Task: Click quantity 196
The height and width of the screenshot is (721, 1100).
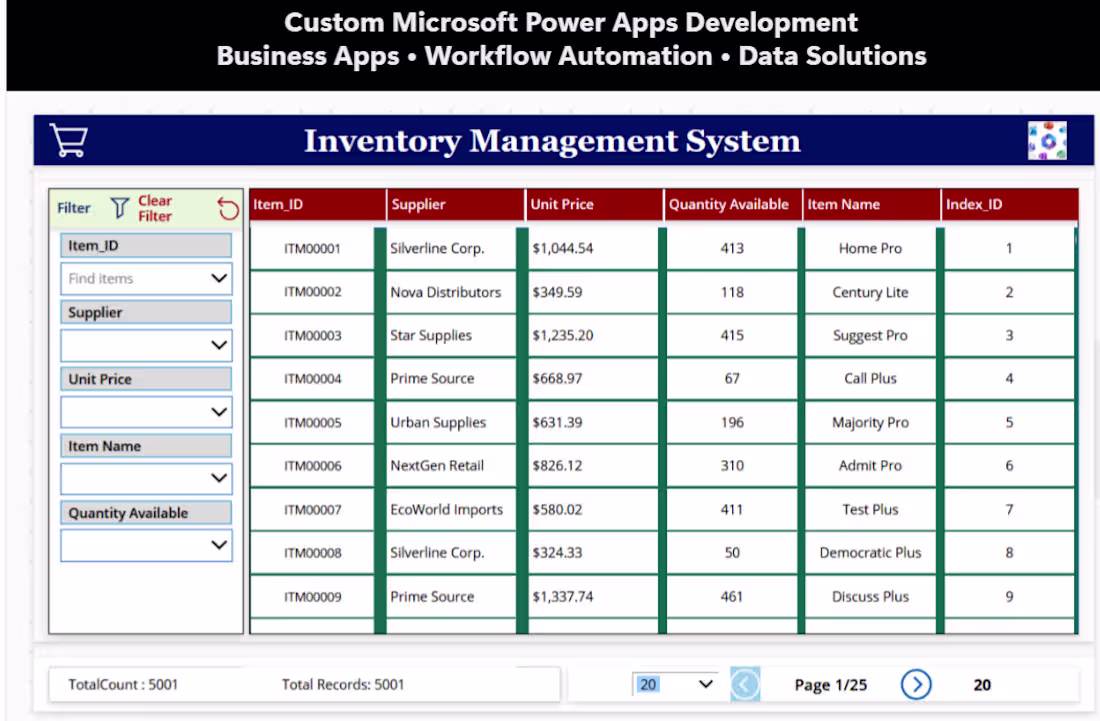Action: [x=732, y=422]
